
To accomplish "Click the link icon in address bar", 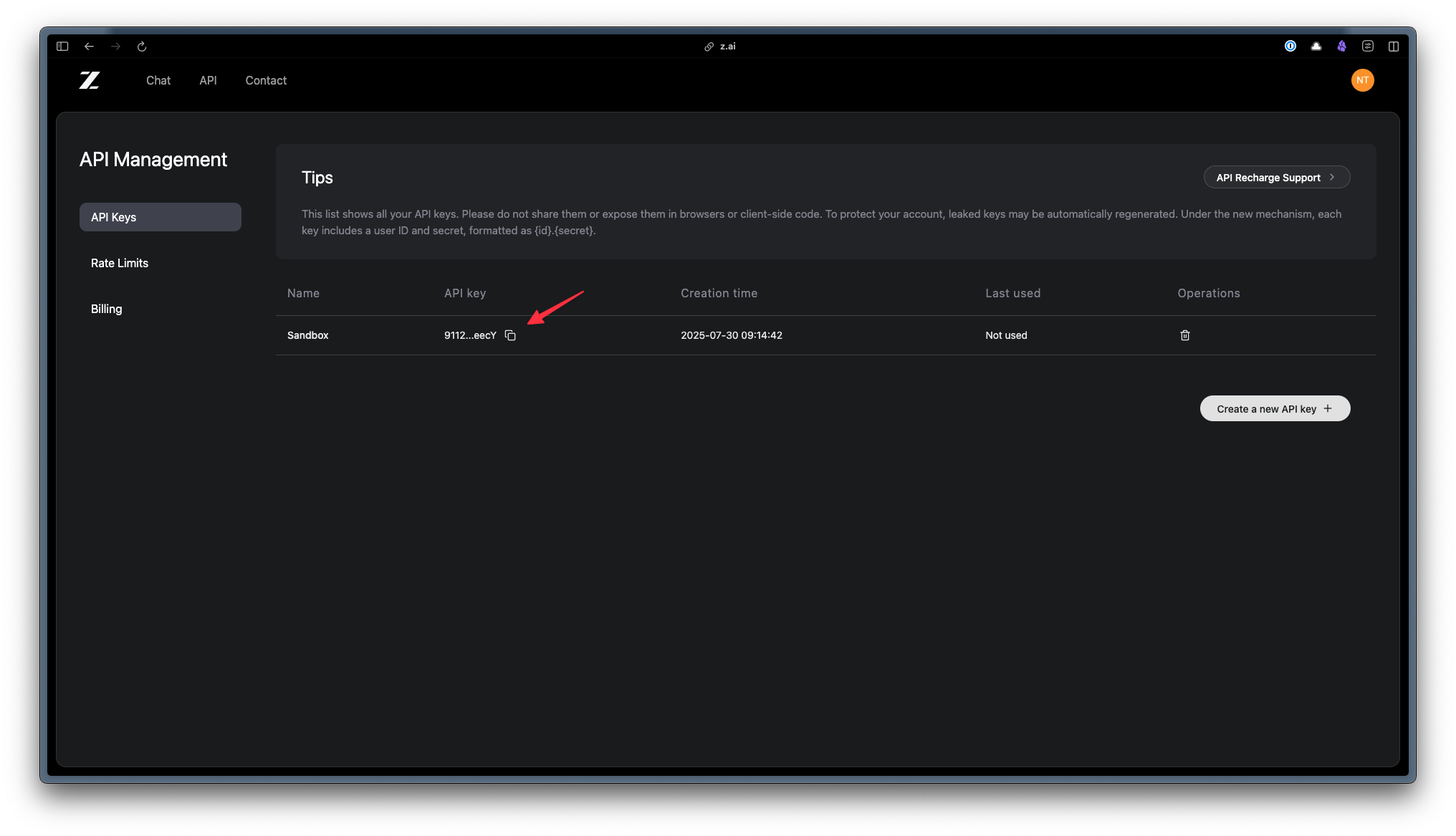I will 709,47.
